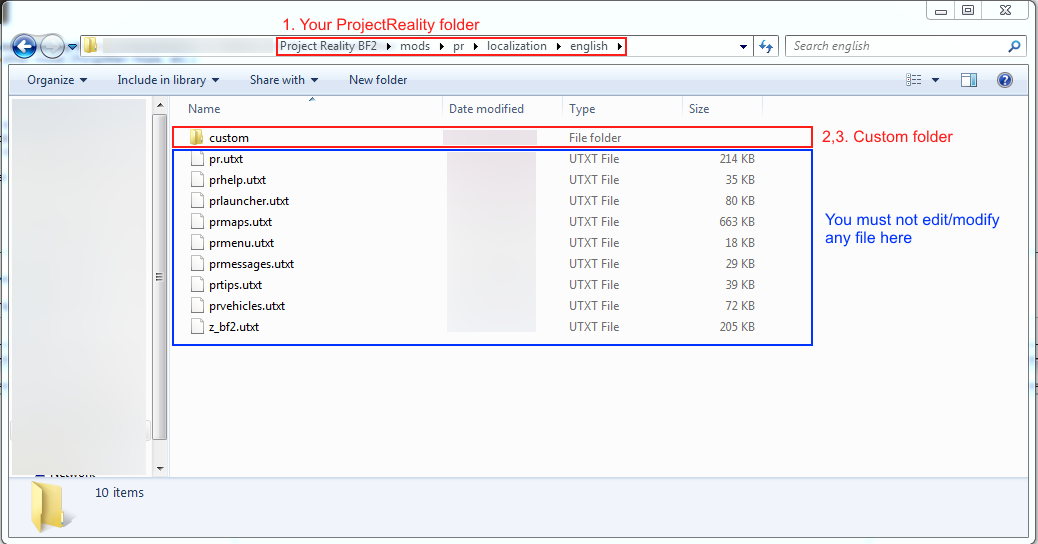This screenshot has height=544, width=1038.
Task: Click the search magnifier icon
Action: click(x=1014, y=46)
